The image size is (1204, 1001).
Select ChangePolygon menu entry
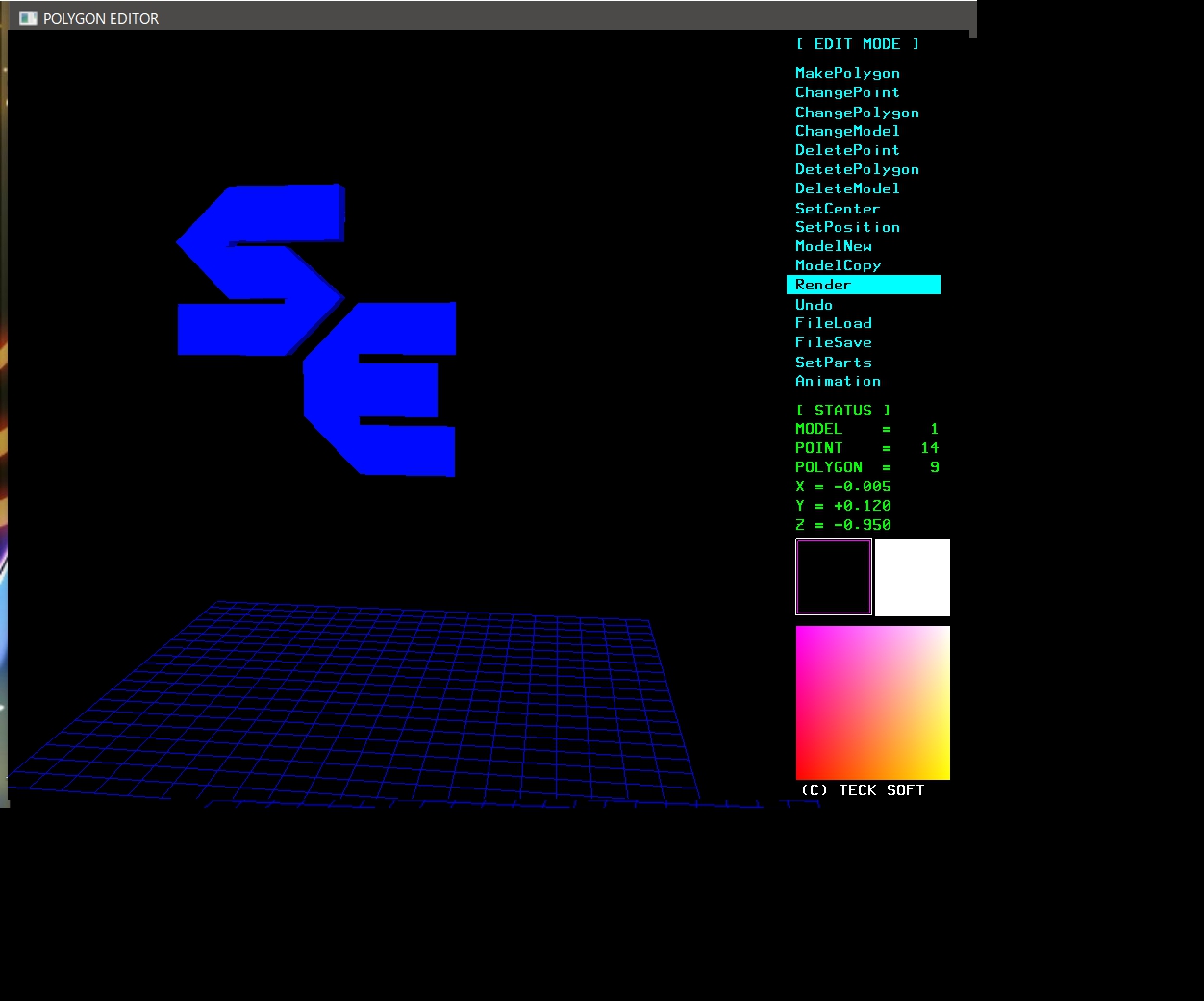tap(857, 112)
